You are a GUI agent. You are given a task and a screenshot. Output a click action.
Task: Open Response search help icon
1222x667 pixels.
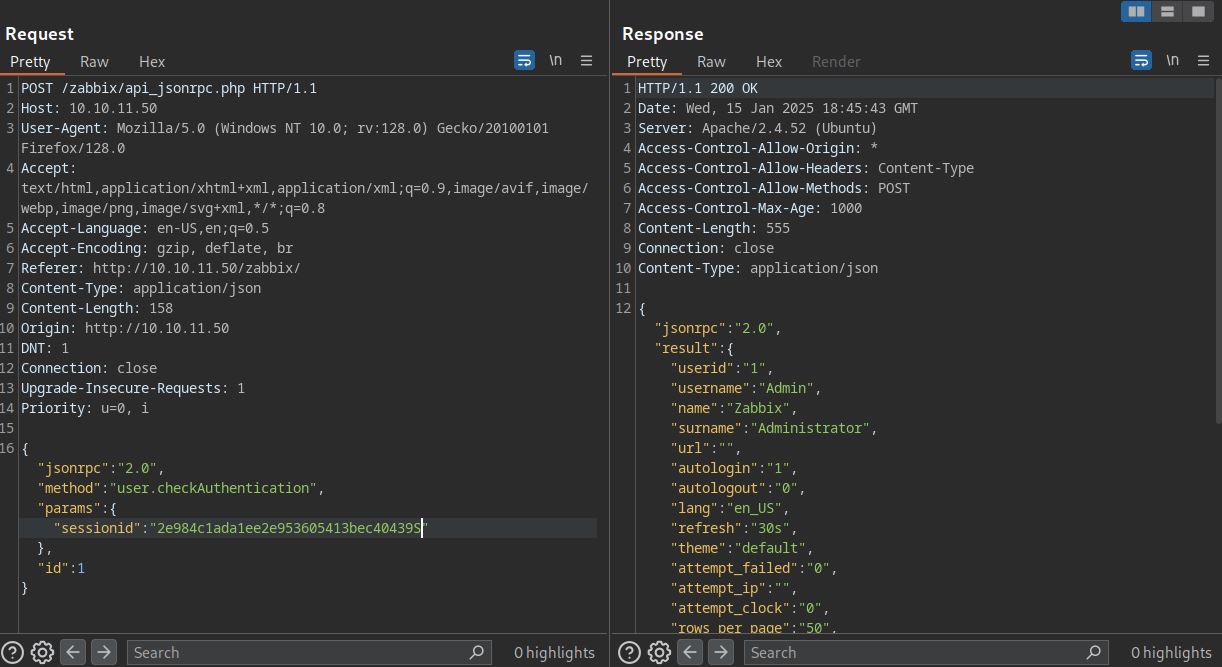[x=629, y=653]
